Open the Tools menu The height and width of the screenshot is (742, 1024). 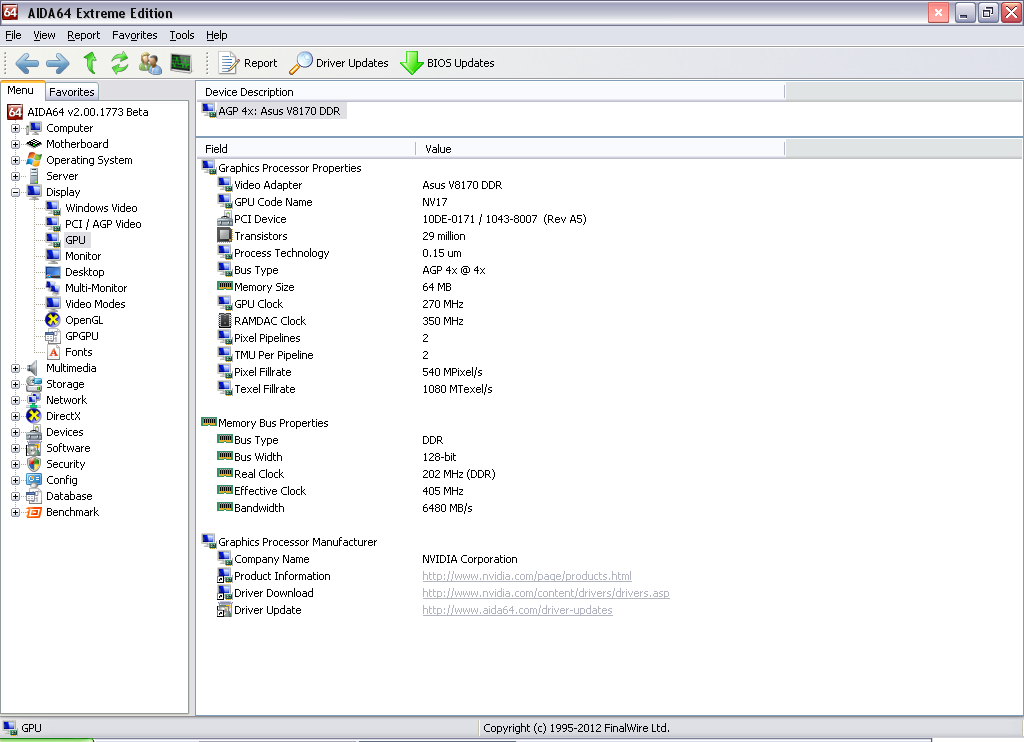click(x=182, y=35)
